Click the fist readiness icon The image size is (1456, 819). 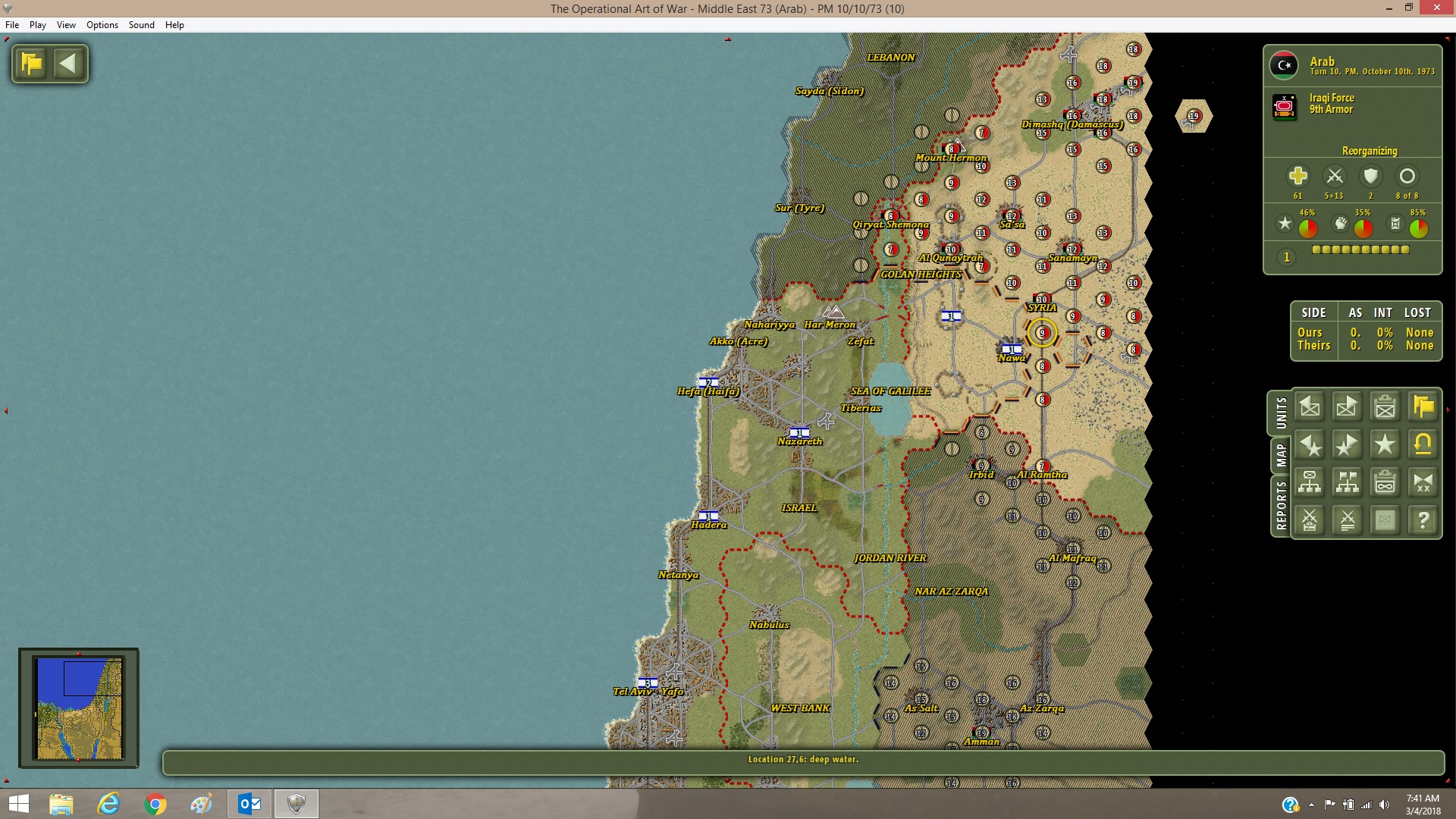(x=1341, y=223)
